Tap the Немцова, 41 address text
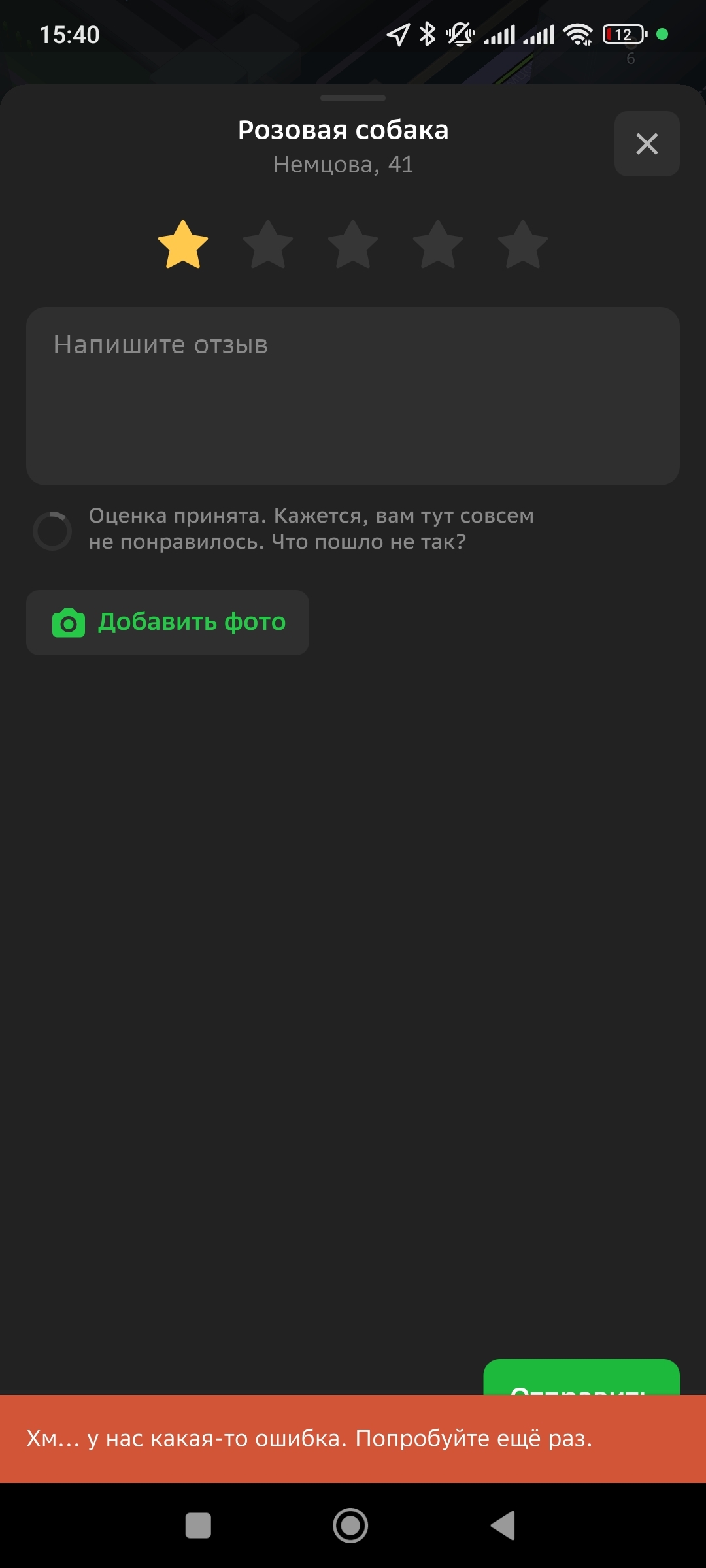706x1568 pixels. 343,165
